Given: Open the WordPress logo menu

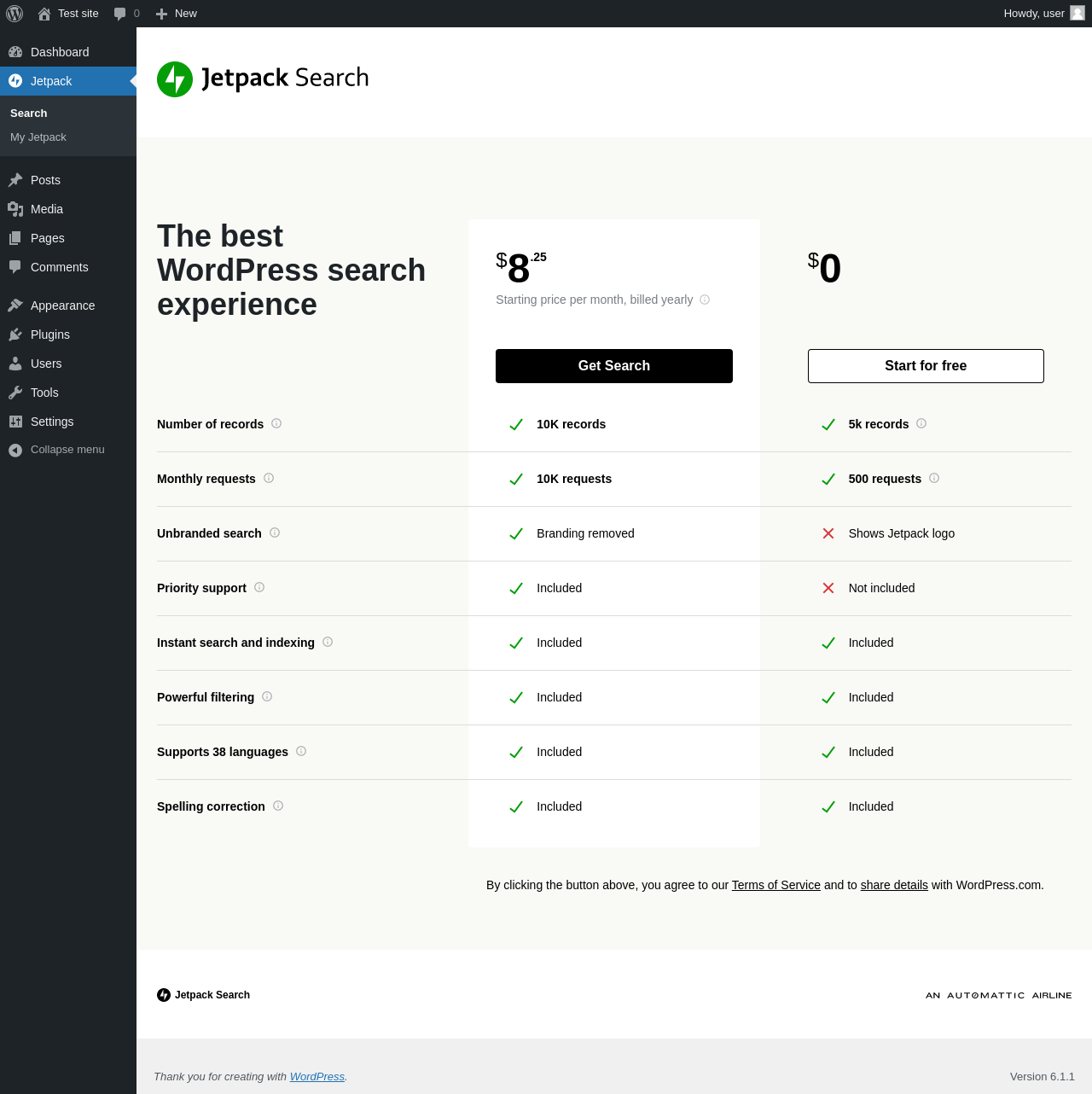Looking at the screenshot, I should (15, 14).
